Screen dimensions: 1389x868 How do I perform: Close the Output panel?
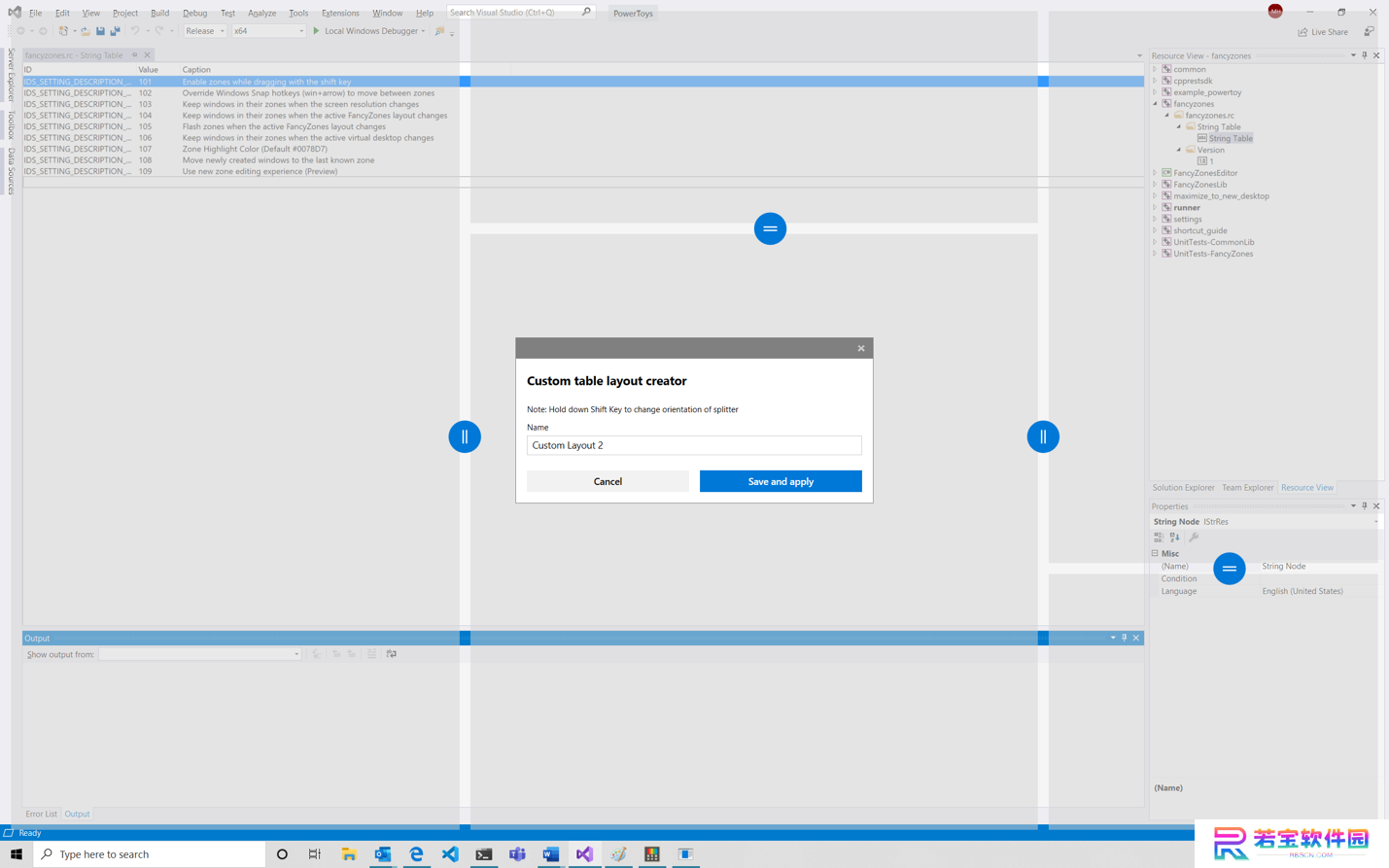(1136, 638)
